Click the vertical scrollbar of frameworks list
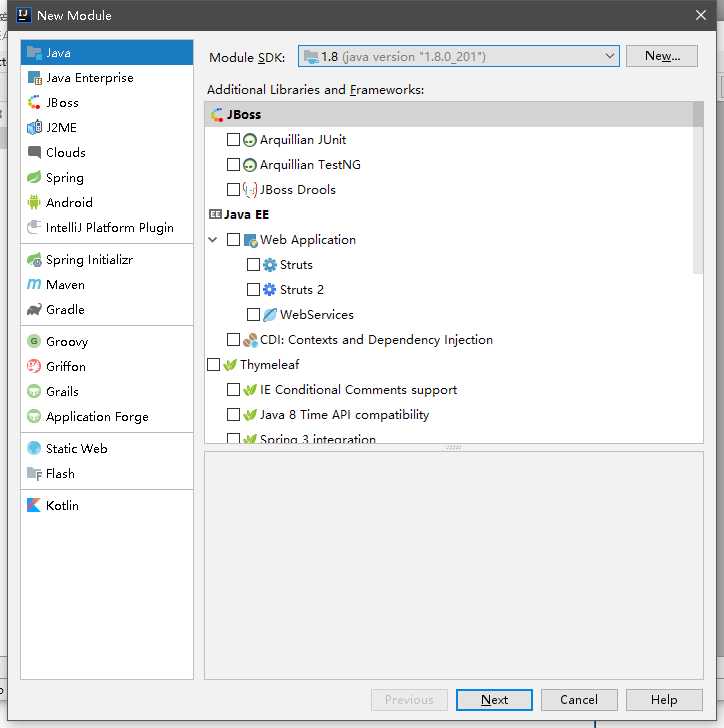This screenshot has width=724, height=728. tap(698, 188)
